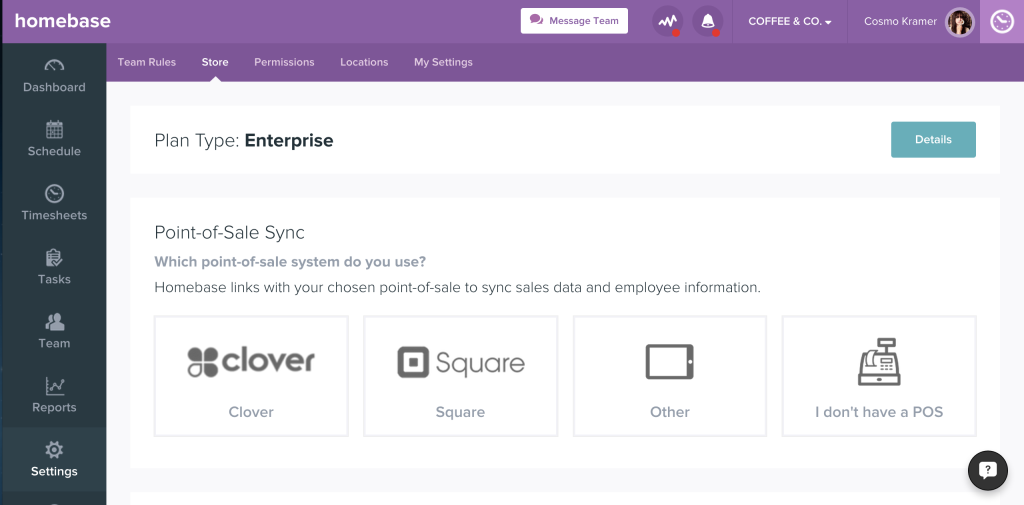Screen dimensions: 1024x505
Task: Select I don't have a POS card
Action: [x=879, y=376]
